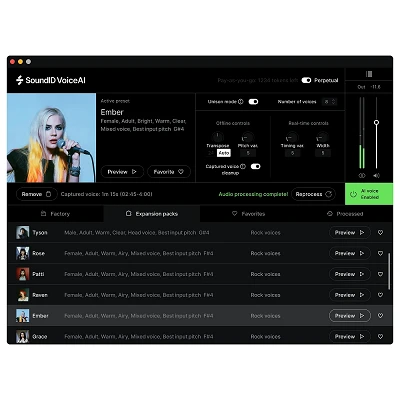Open the Favorites tab
Viewport: 400px width, 400px height.
click(x=248, y=214)
